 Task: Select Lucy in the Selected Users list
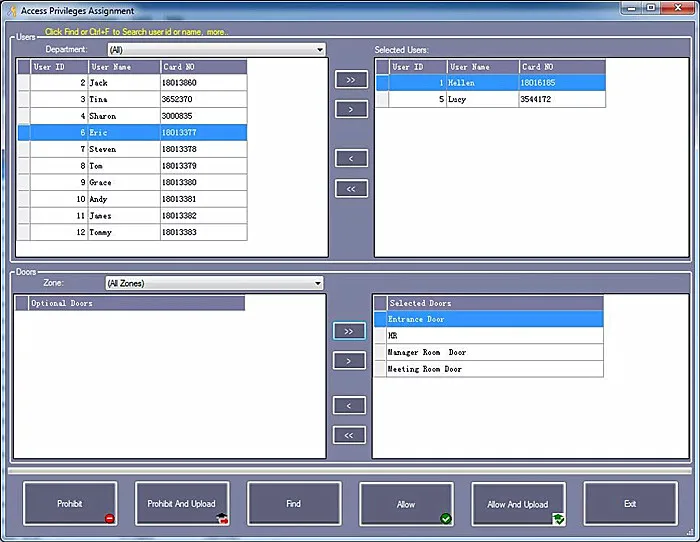tap(491, 99)
